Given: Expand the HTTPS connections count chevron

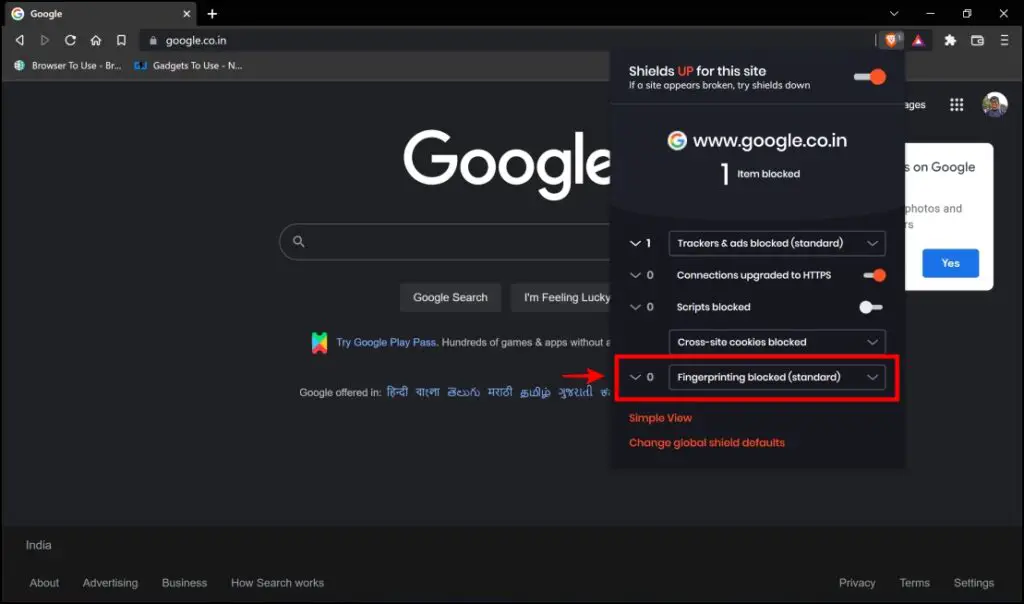Looking at the screenshot, I should 635,276.
